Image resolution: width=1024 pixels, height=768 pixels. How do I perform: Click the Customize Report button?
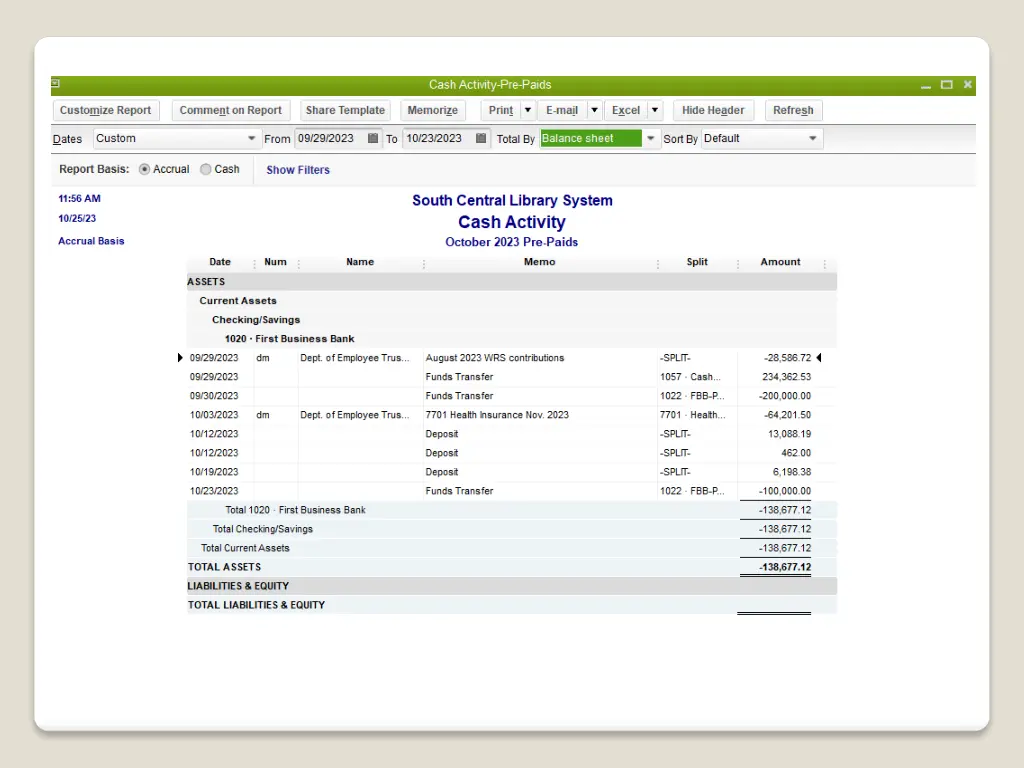(105, 110)
